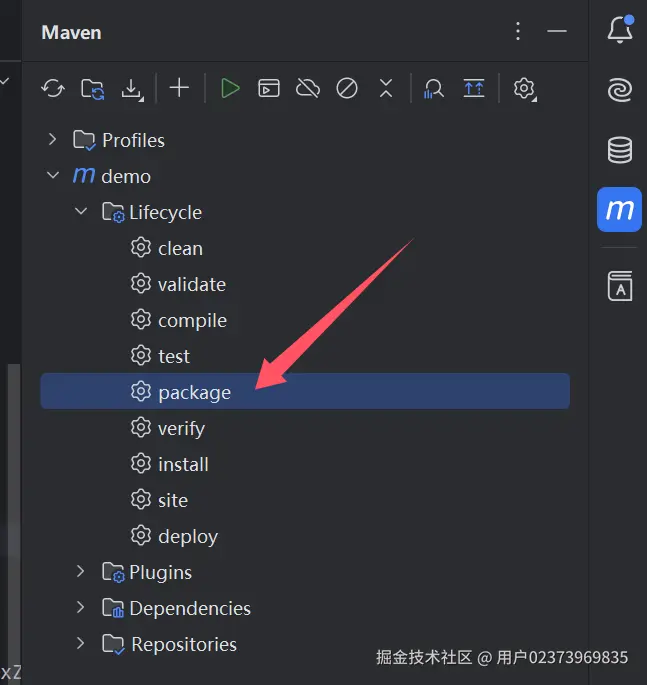
Task: Collapse the demo project node
Action: pyautogui.click(x=53, y=176)
